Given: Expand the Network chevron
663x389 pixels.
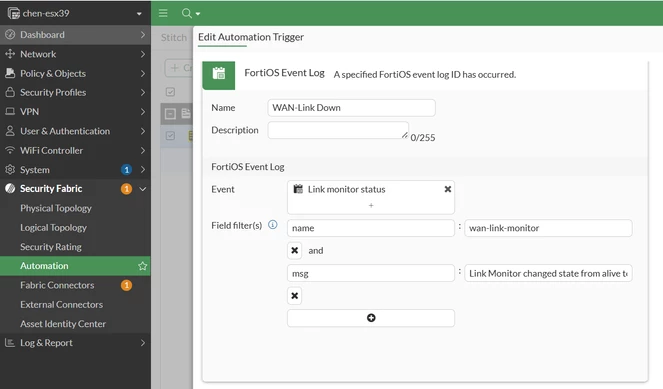Looking at the screenshot, I should coord(142,54).
